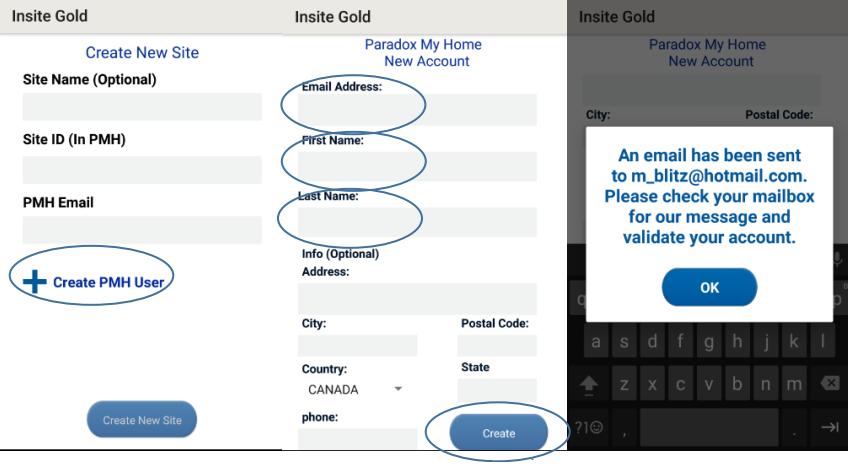This screenshot has width=852, height=472.
Task: Tap the tab arrow key on keyboard
Action: [x=830, y=427]
